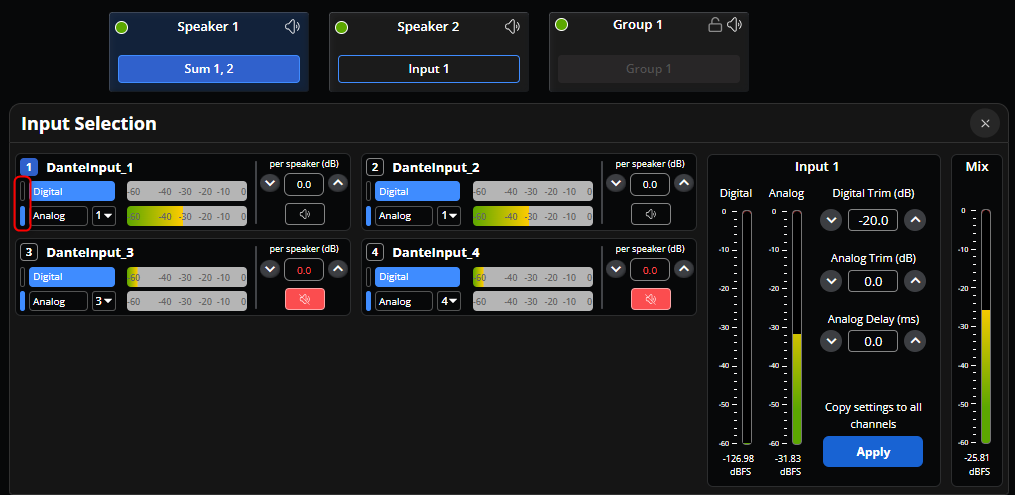Decrease the Analog Trim value
Image resolution: width=1015 pixels, height=495 pixels.
831,281
